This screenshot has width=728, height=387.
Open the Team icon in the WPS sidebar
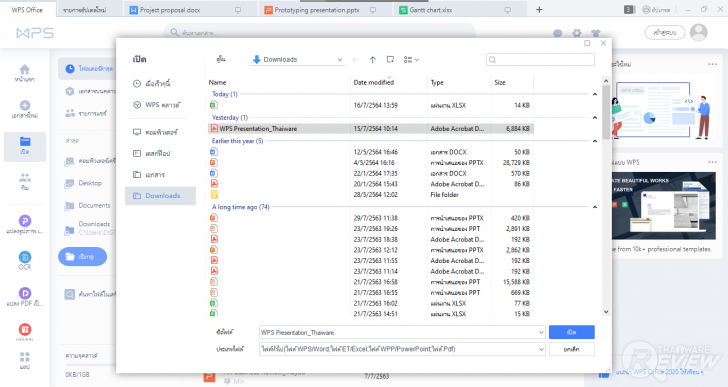coord(25,177)
